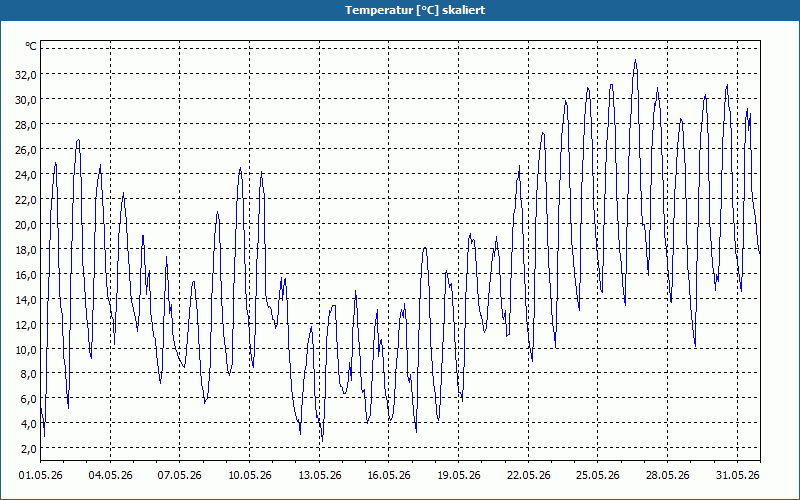800x500 pixels.
Task: Click the 4,0 y-axis label
Action: (x=29, y=423)
